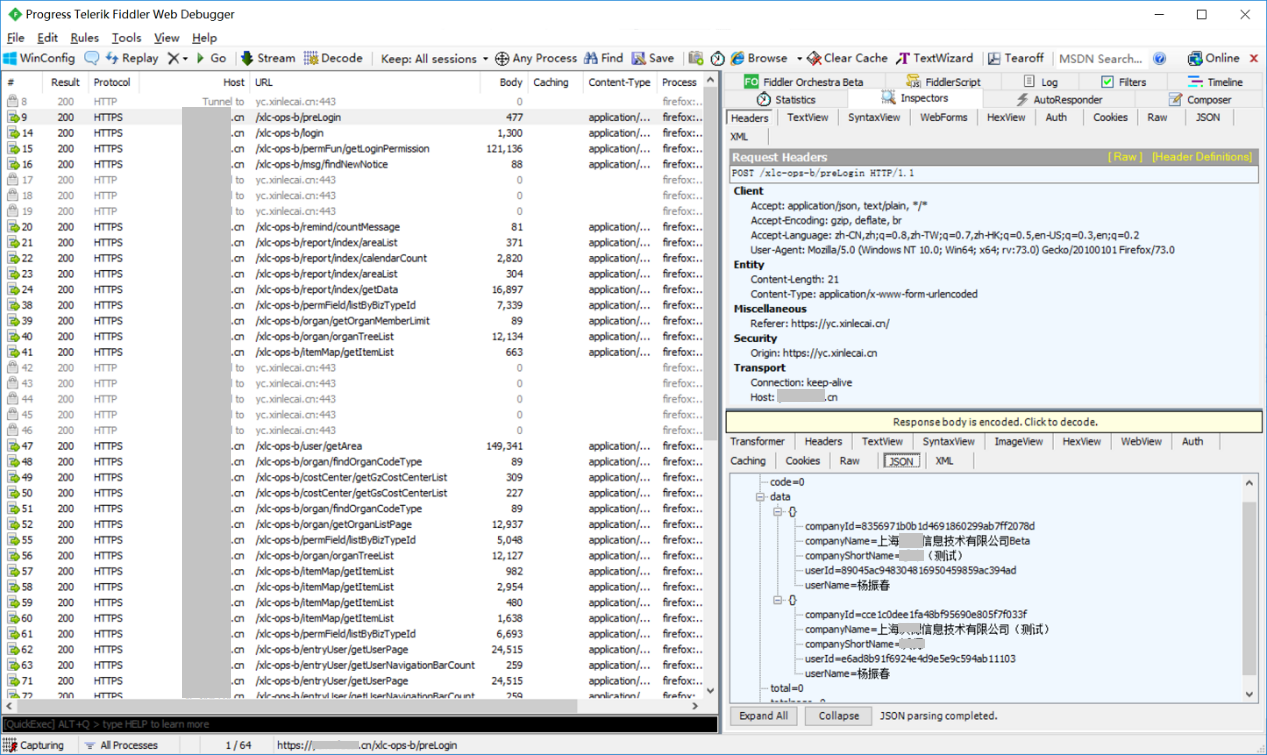Open the Keep: All sessions dropdown

pyautogui.click(x=435, y=58)
